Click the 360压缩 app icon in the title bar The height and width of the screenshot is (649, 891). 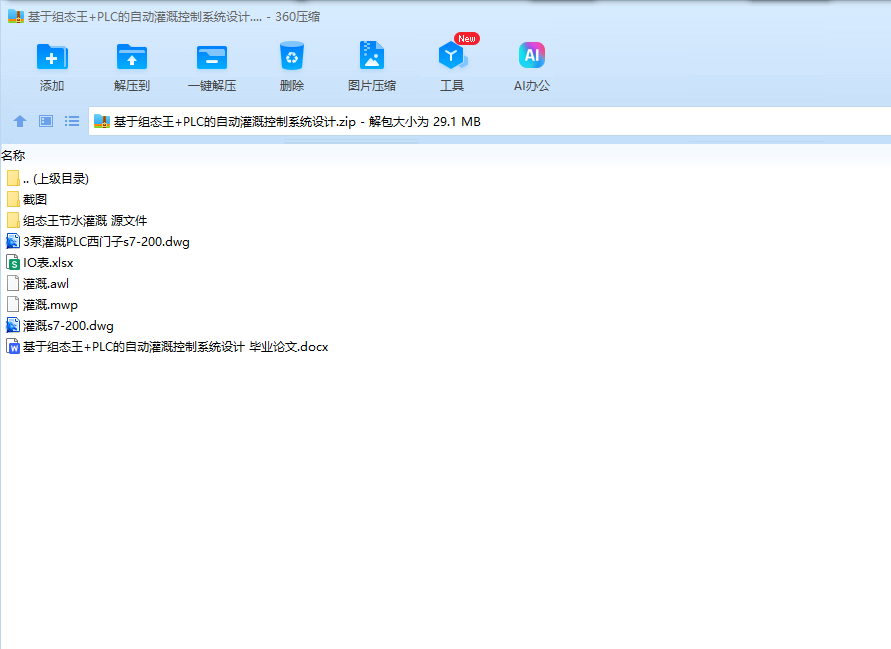click(16, 16)
